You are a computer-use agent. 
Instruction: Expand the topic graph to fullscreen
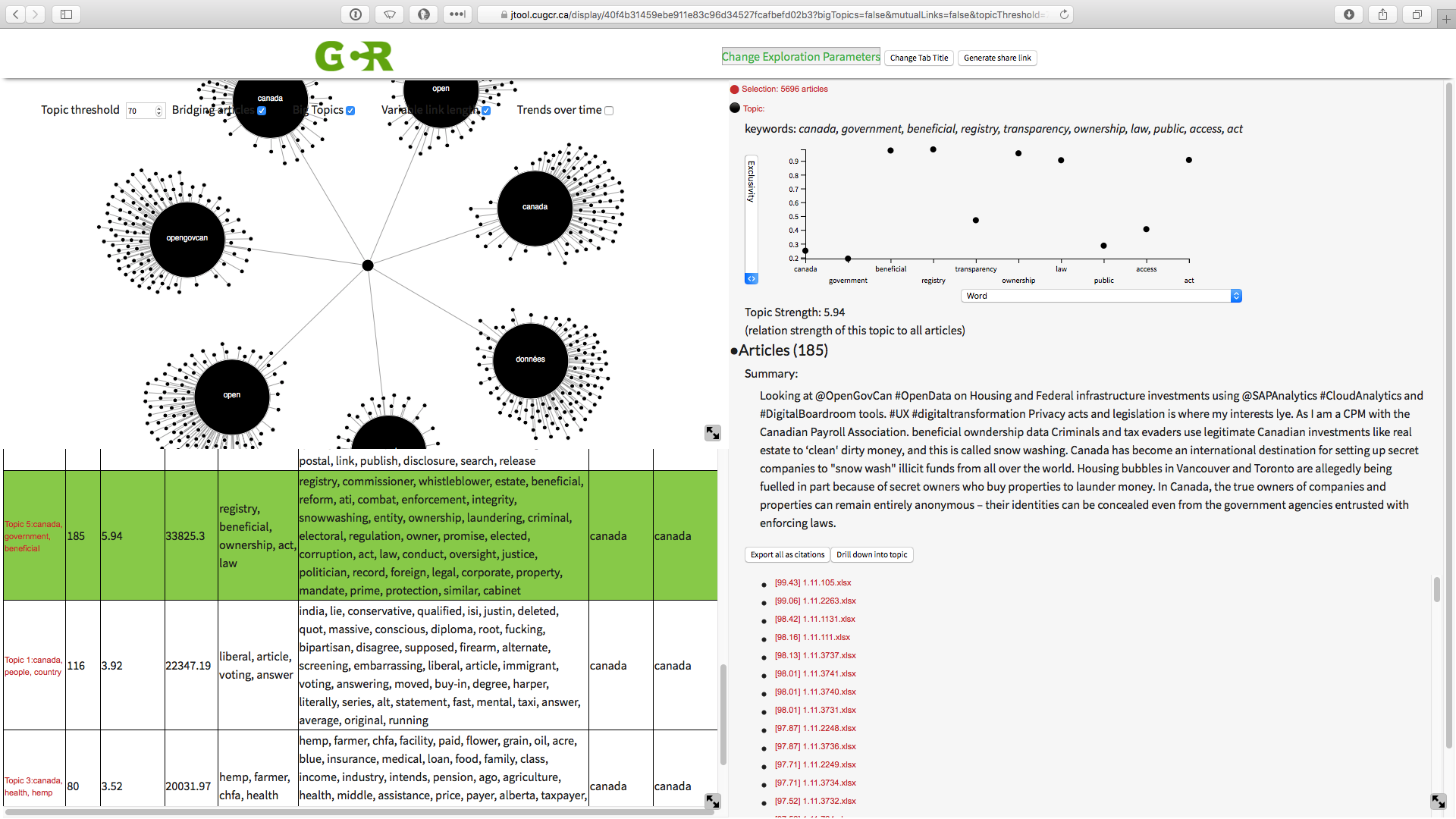(x=712, y=433)
